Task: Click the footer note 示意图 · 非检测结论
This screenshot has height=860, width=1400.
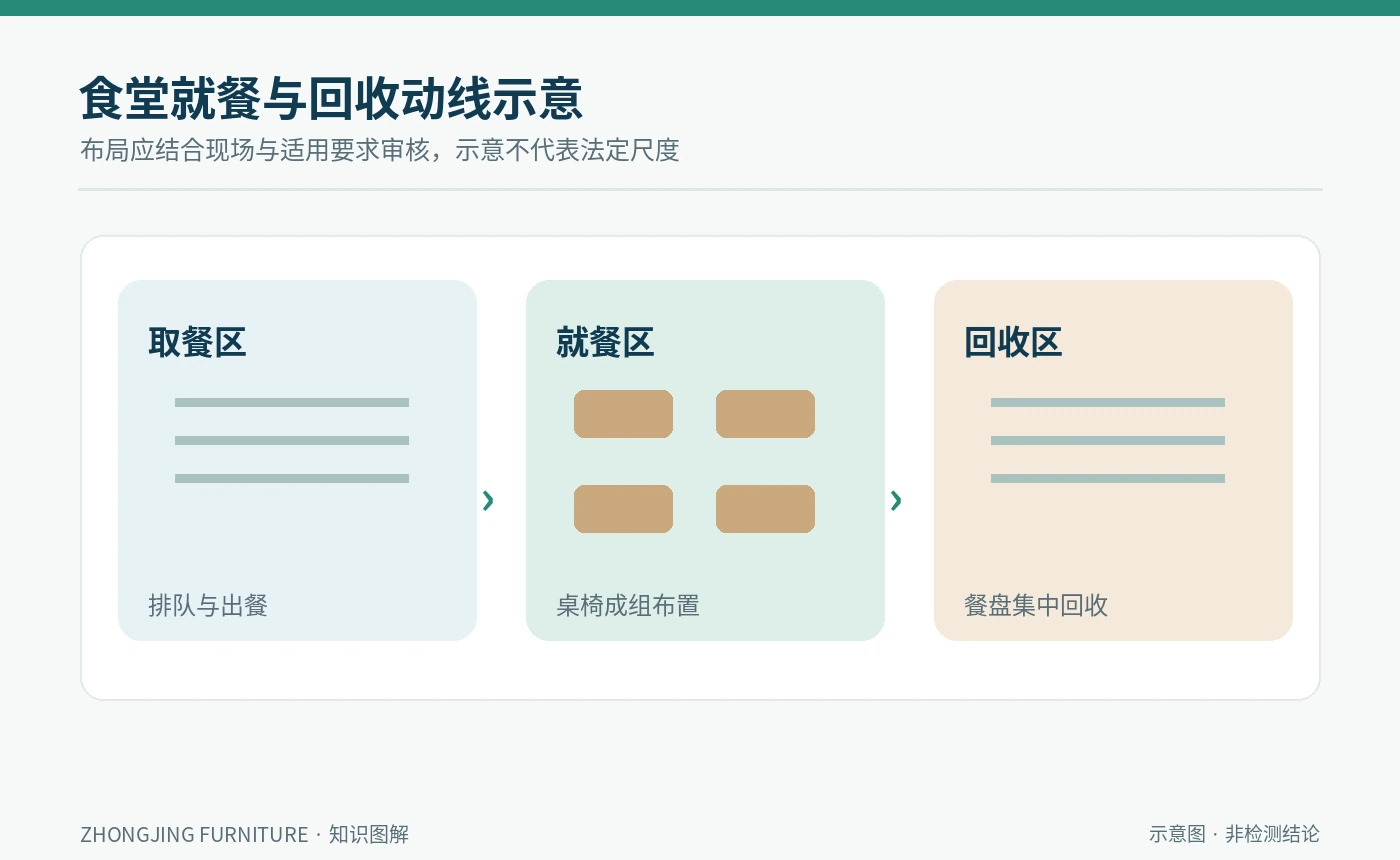Action: click(x=1234, y=834)
